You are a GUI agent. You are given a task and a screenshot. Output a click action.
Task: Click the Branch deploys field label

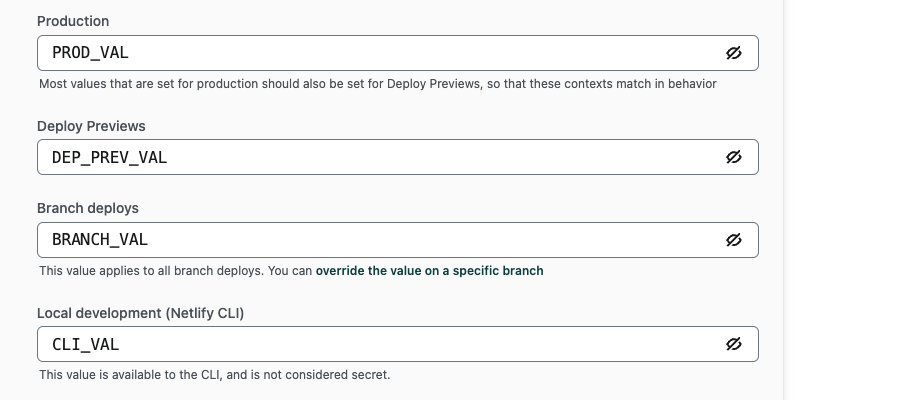(x=88, y=208)
